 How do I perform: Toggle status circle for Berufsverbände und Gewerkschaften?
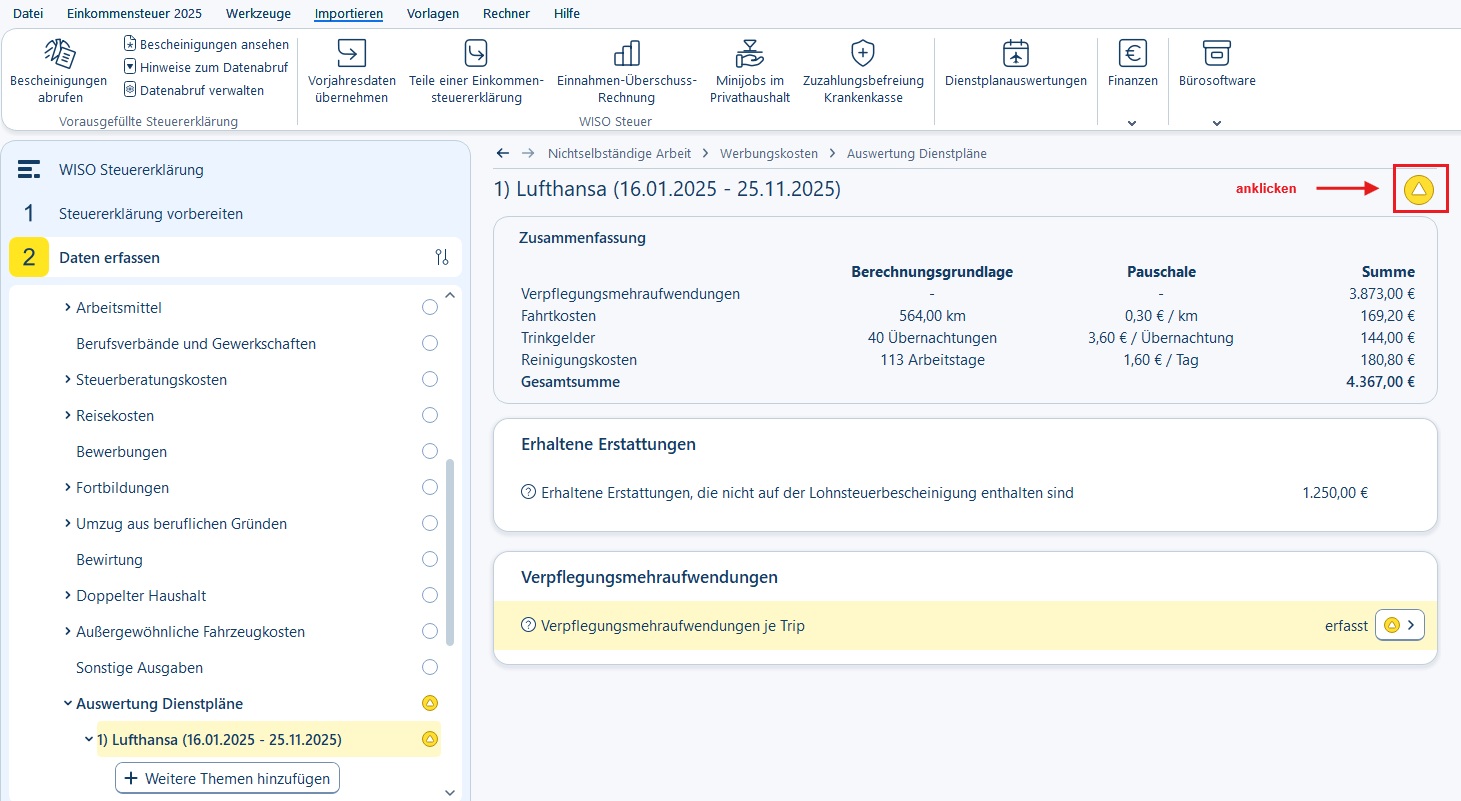point(430,343)
